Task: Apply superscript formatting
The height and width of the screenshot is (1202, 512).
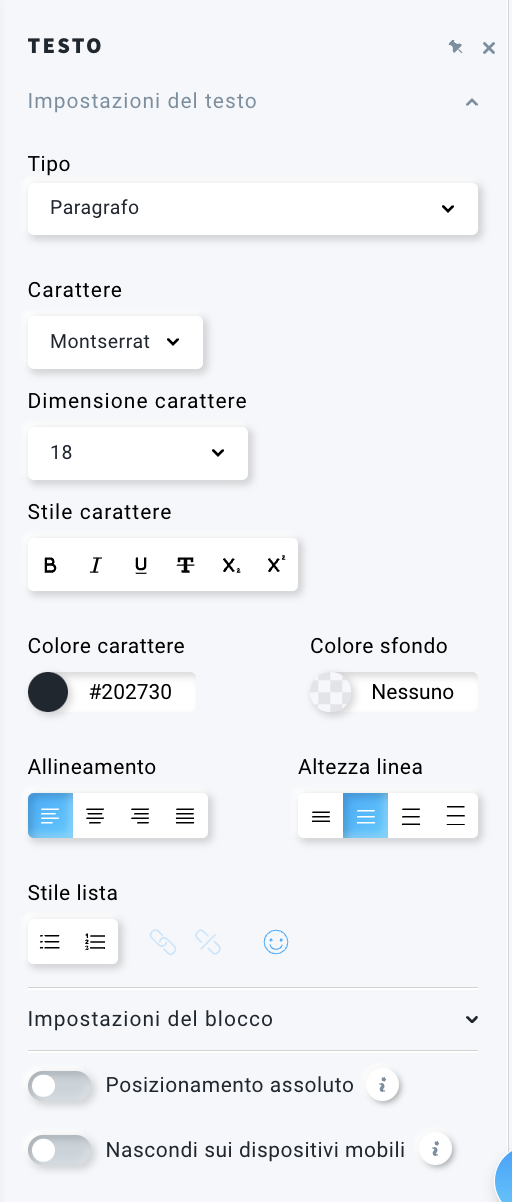Action: (276, 565)
